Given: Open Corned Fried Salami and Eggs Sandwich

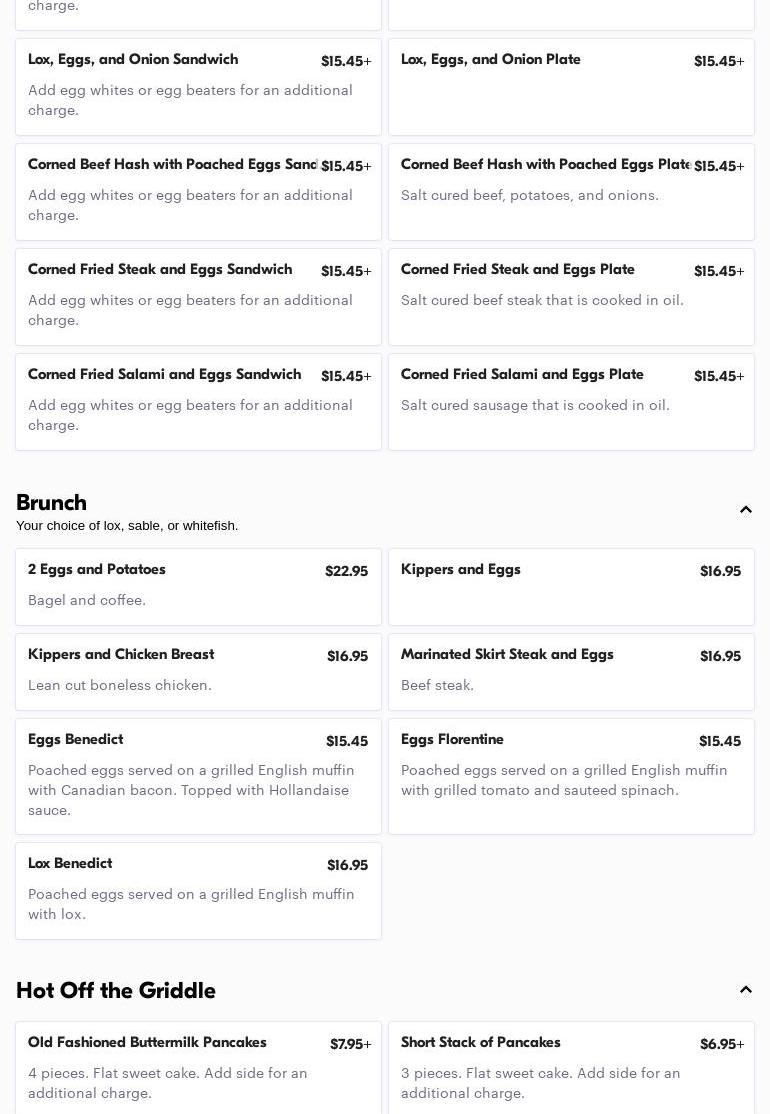Looking at the screenshot, I should (198, 401).
